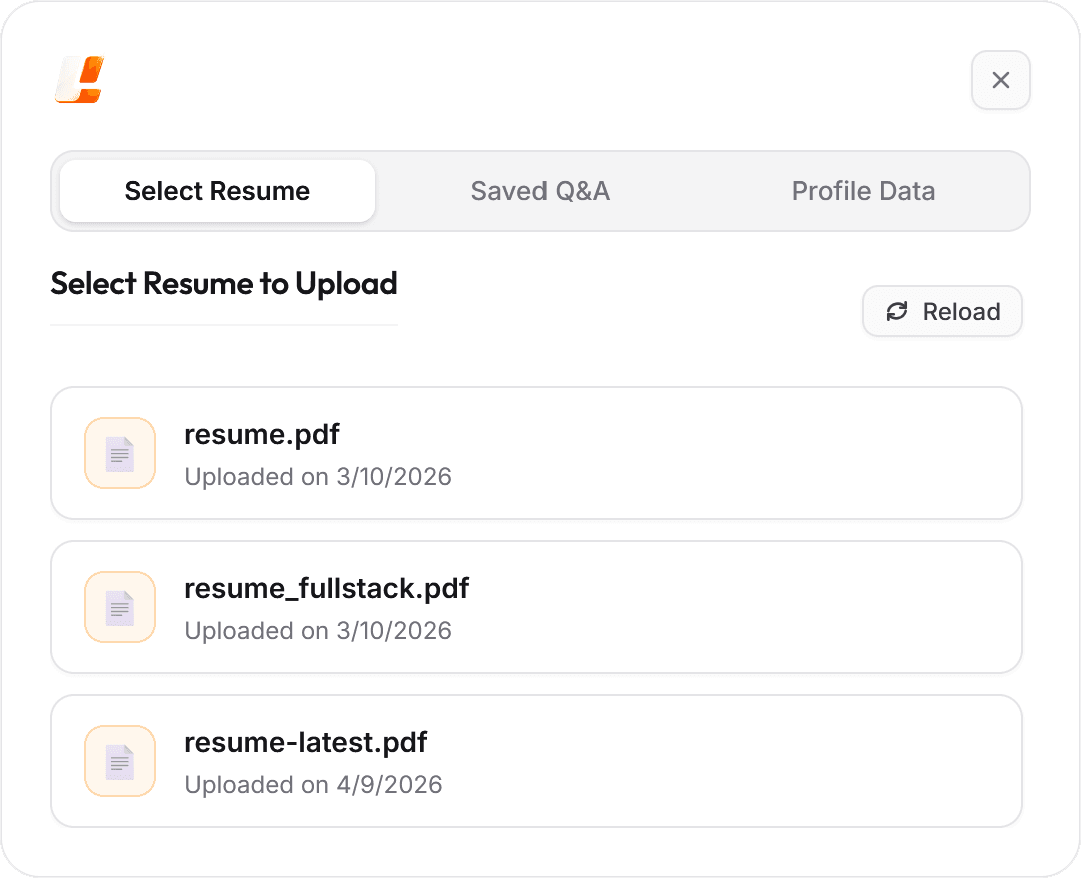Click the Select Resume to Upload heading

click(x=224, y=283)
